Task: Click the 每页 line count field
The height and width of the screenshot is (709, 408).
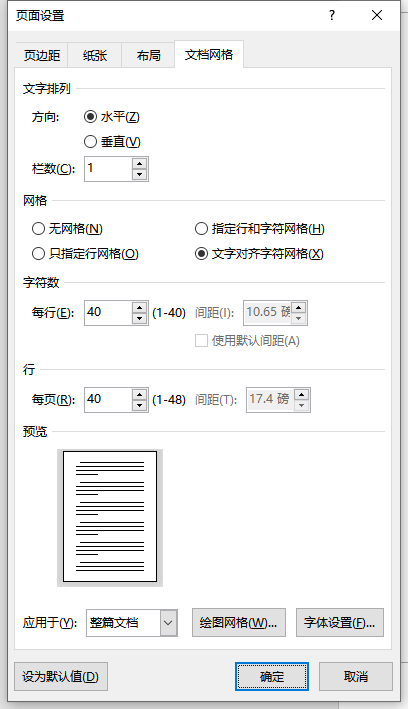Action: point(109,400)
